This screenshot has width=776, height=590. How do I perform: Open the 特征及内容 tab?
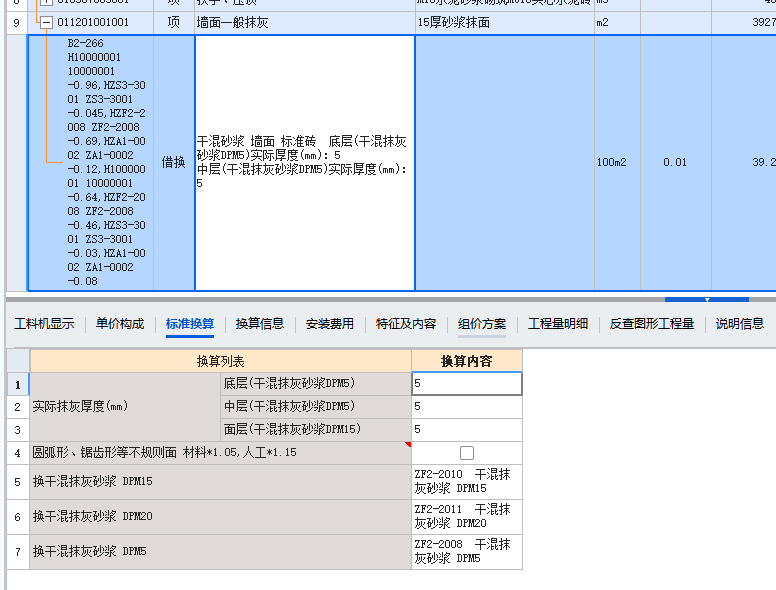[406, 324]
